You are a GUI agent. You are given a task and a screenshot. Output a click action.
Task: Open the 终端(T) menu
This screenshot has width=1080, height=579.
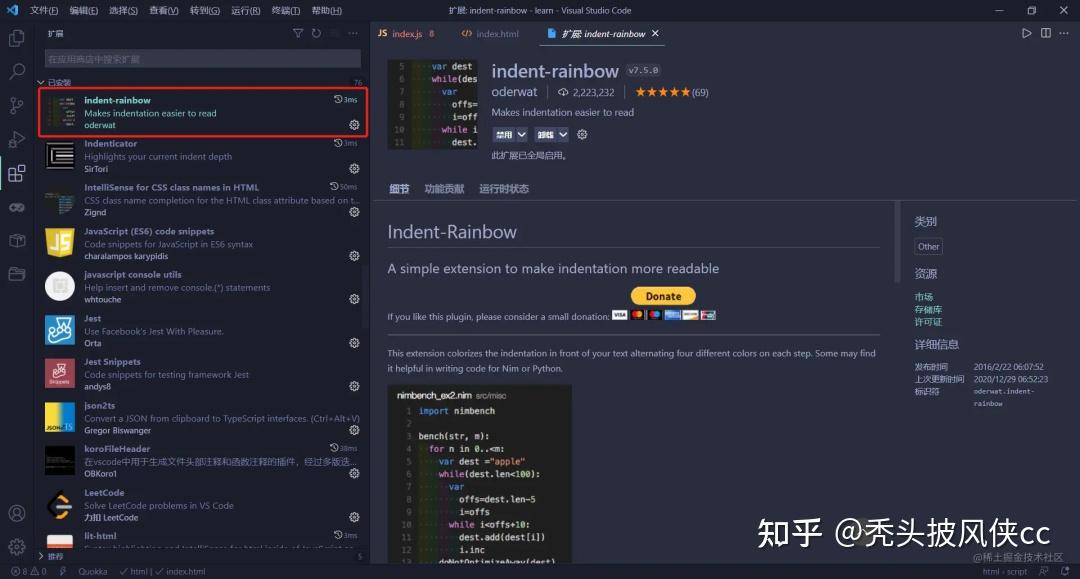285,10
